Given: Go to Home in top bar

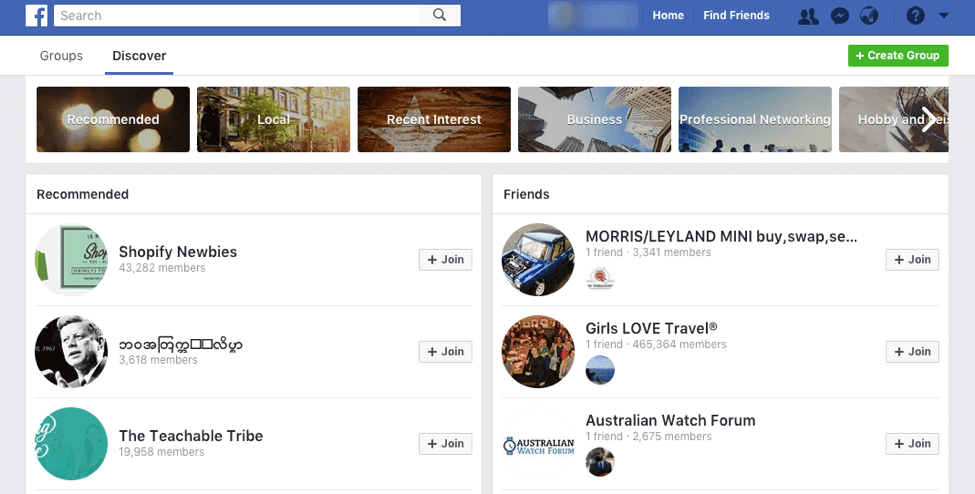Looking at the screenshot, I should [x=668, y=16].
